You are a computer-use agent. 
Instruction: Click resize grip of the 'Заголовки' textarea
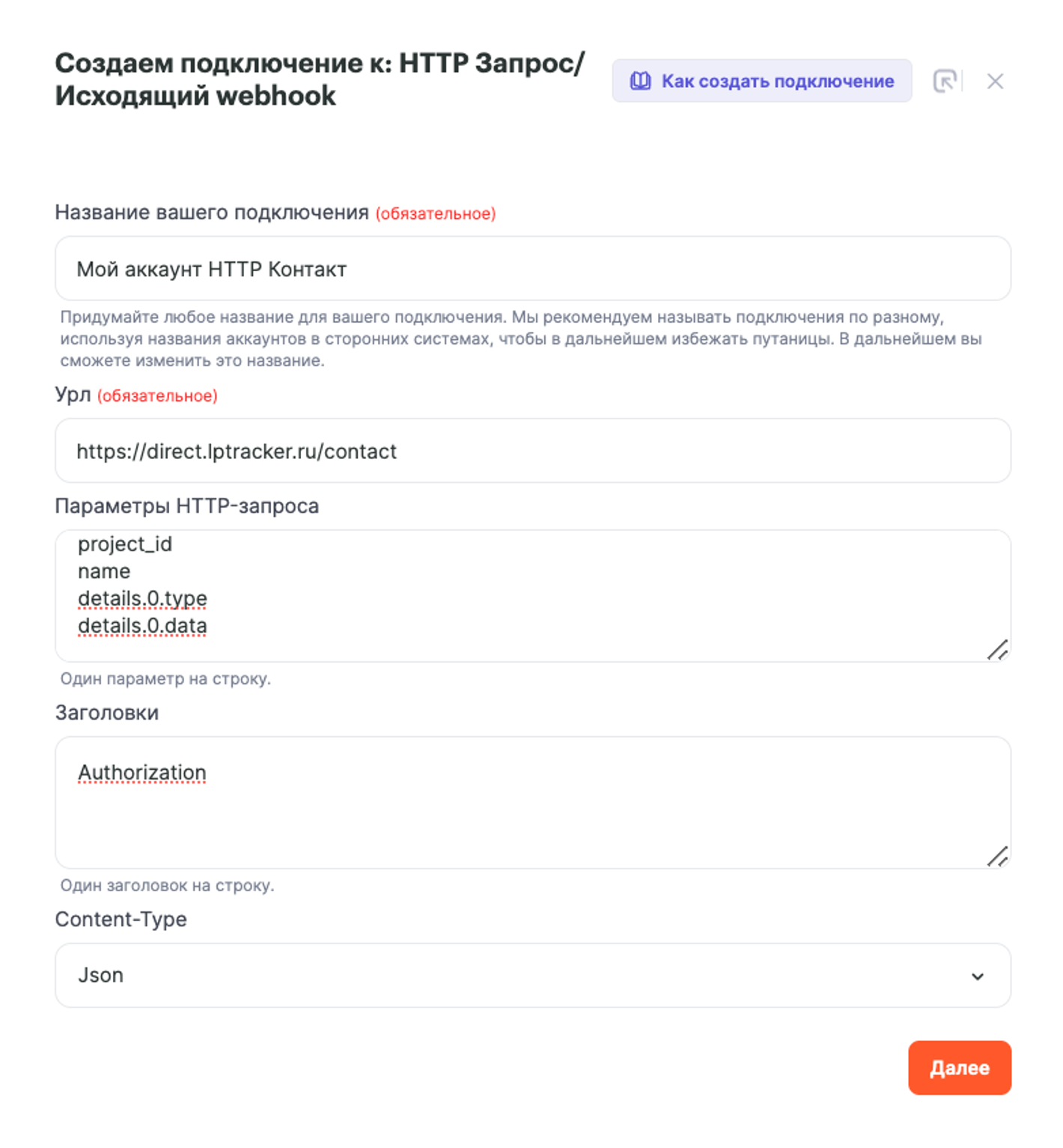coord(997,856)
